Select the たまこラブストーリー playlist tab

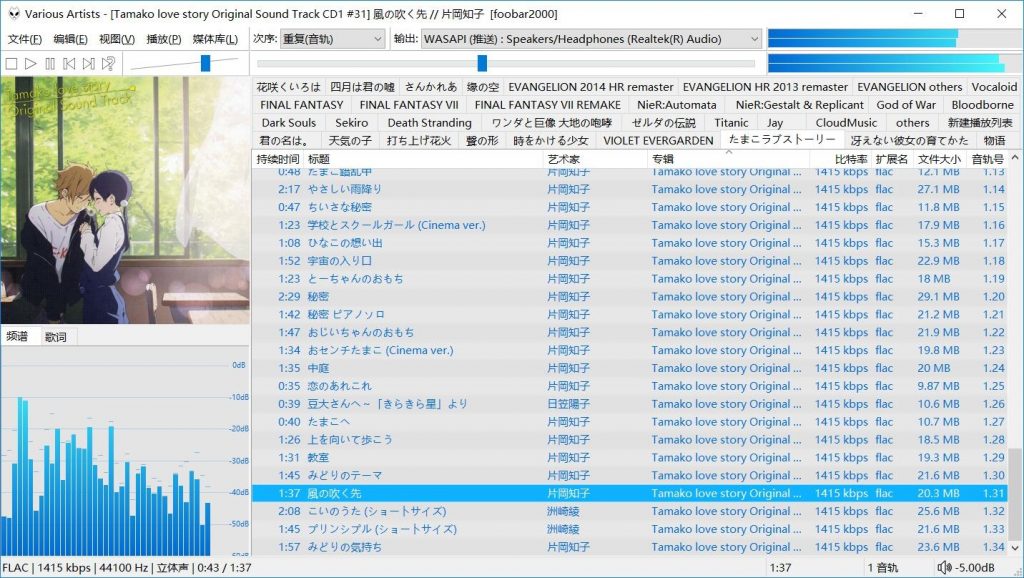click(x=782, y=139)
